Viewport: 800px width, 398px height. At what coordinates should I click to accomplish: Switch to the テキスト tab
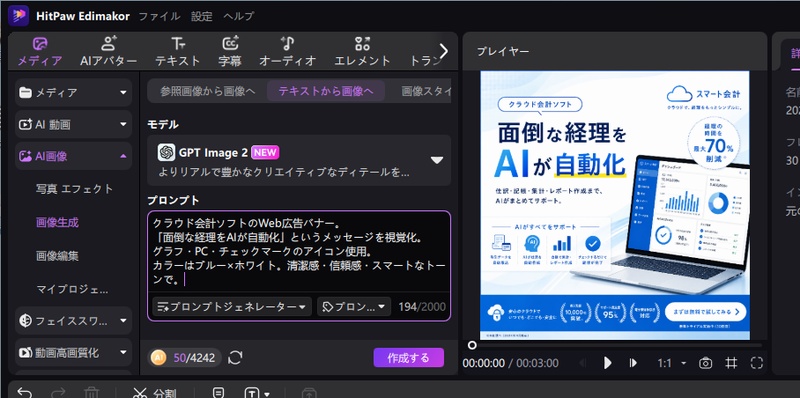tap(178, 52)
